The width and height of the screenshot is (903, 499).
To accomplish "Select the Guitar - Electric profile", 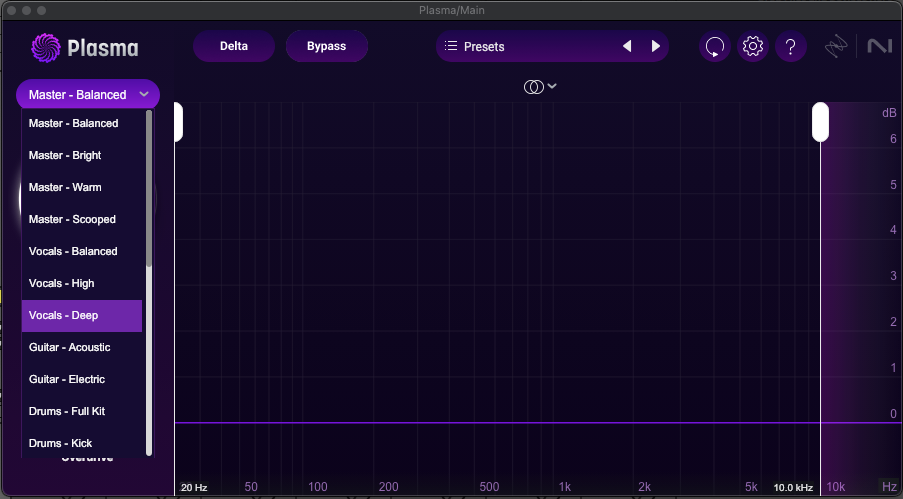I will [x=82, y=379].
